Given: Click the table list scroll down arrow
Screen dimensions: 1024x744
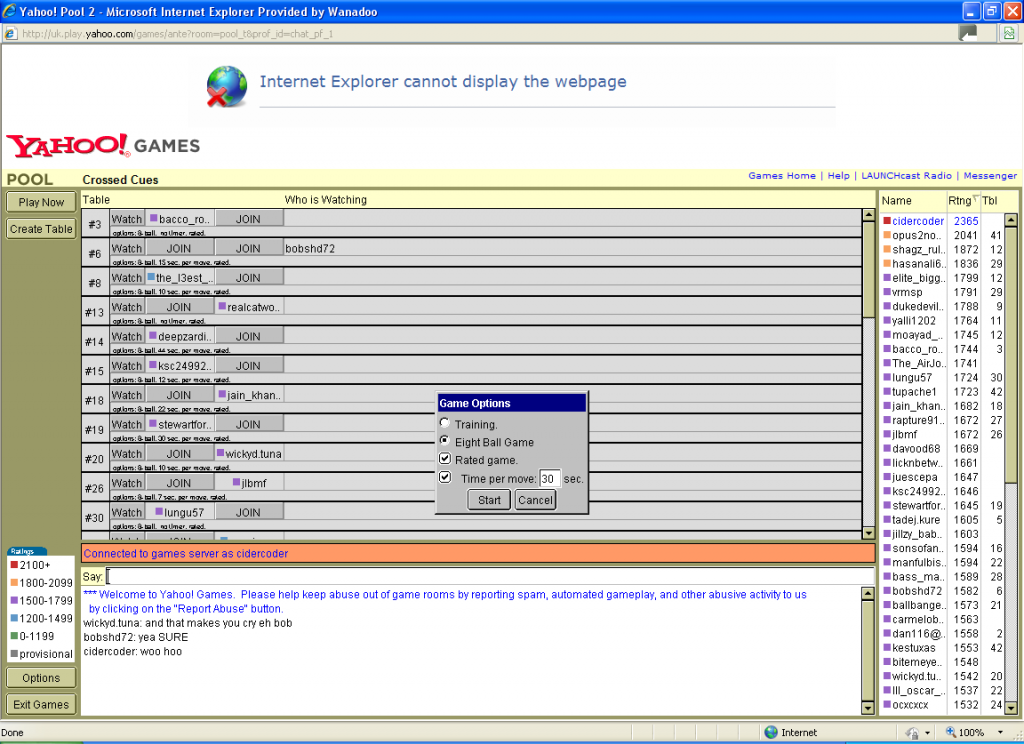Looking at the screenshot, I should click(x=869, y=533).
